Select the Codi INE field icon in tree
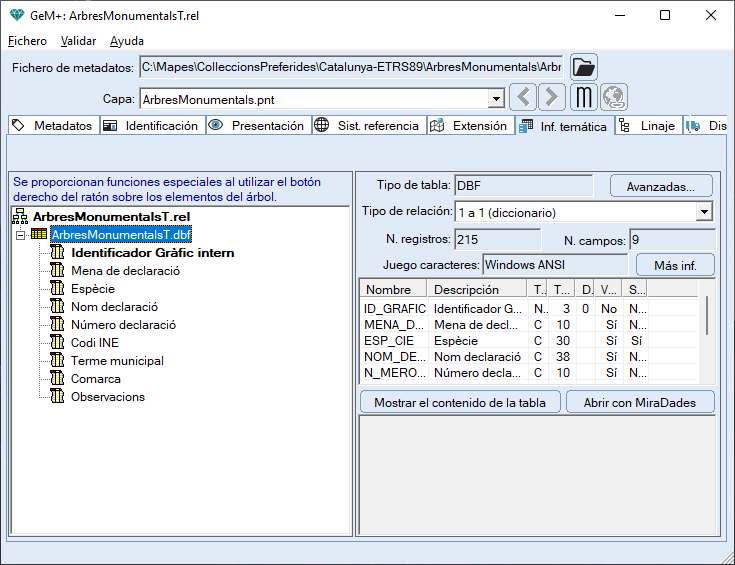This screenshot has width=735, height=565. click(58, 343)
